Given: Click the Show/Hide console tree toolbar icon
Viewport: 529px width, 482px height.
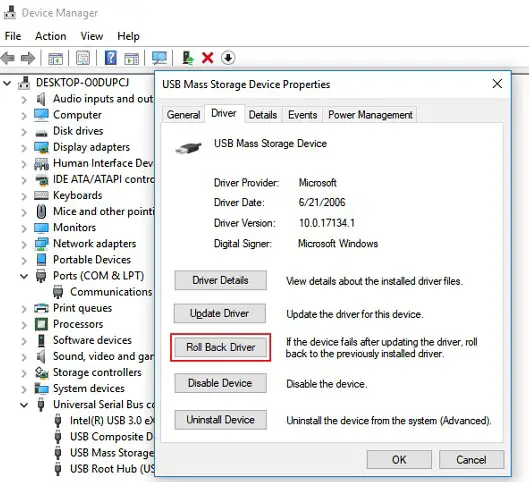Looking at the screenshot, I should coord(56,58).
